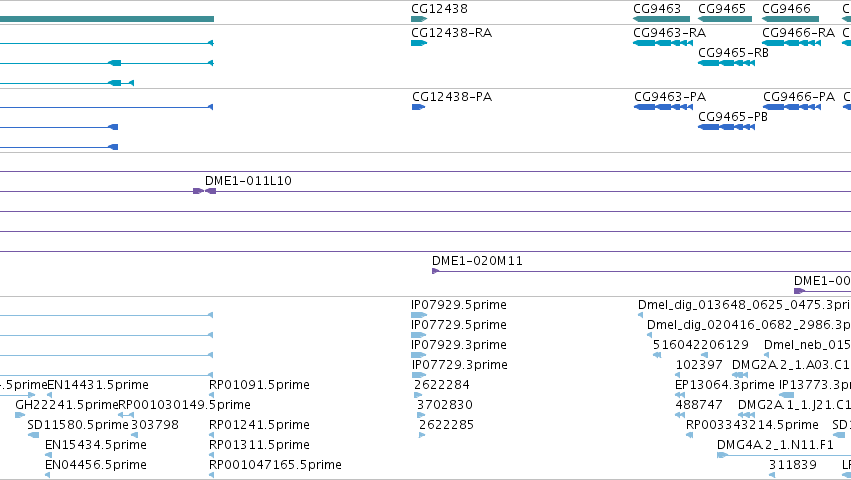Click protein feature CG9463-PA

663,107
